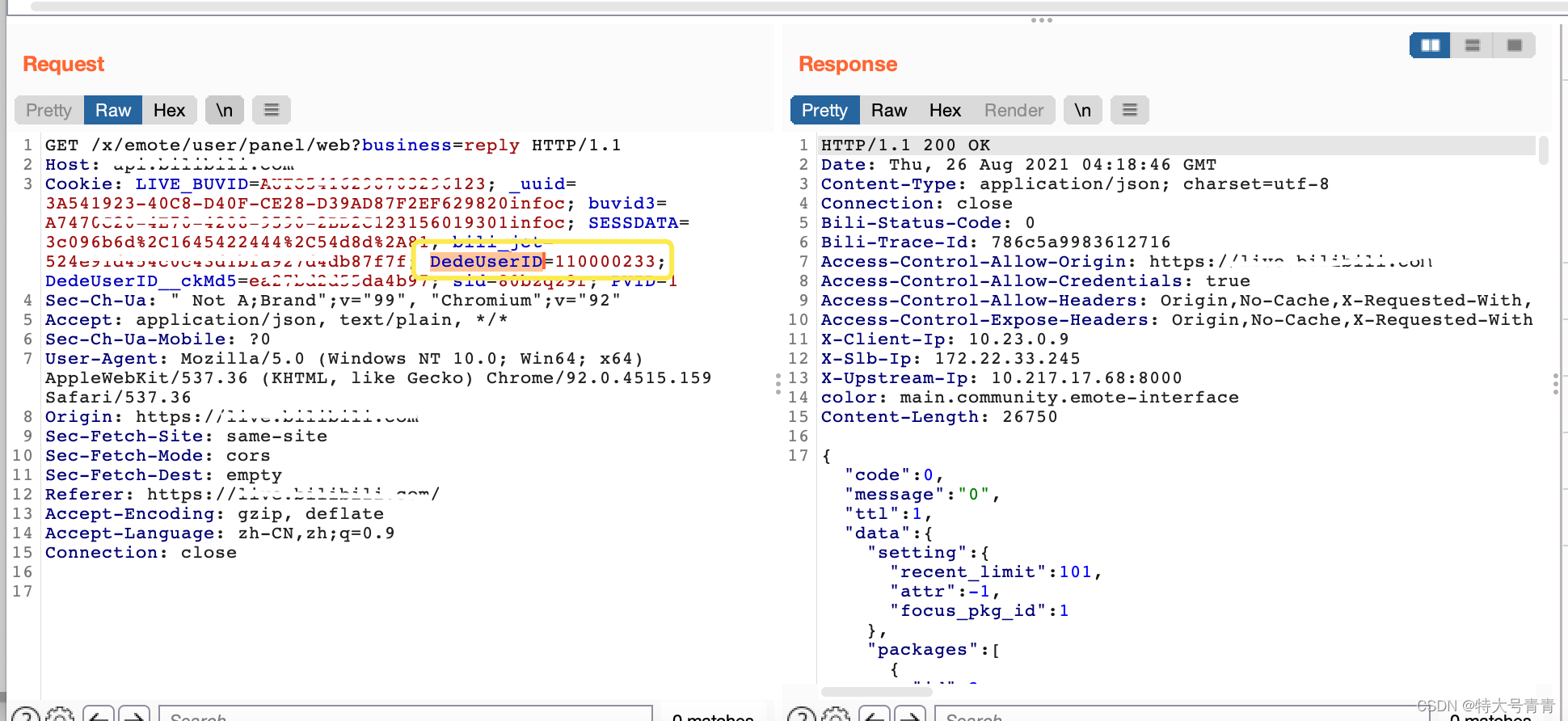
Task: Click the Accept-Language header
Action: point(220,533)
